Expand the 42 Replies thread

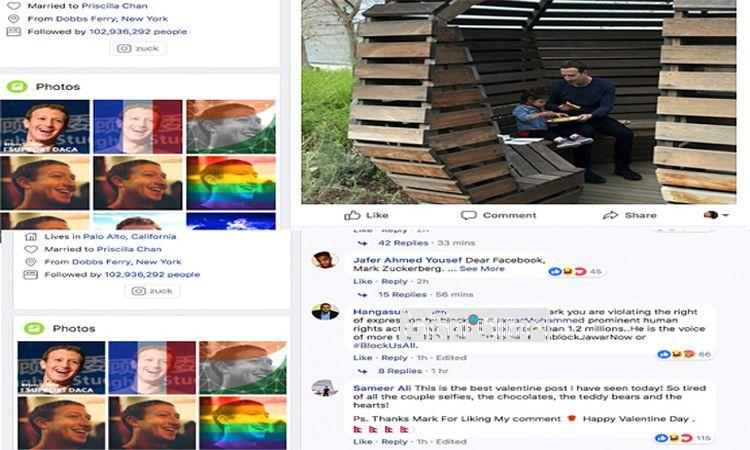pyautogui.click(x=403, y=243)
